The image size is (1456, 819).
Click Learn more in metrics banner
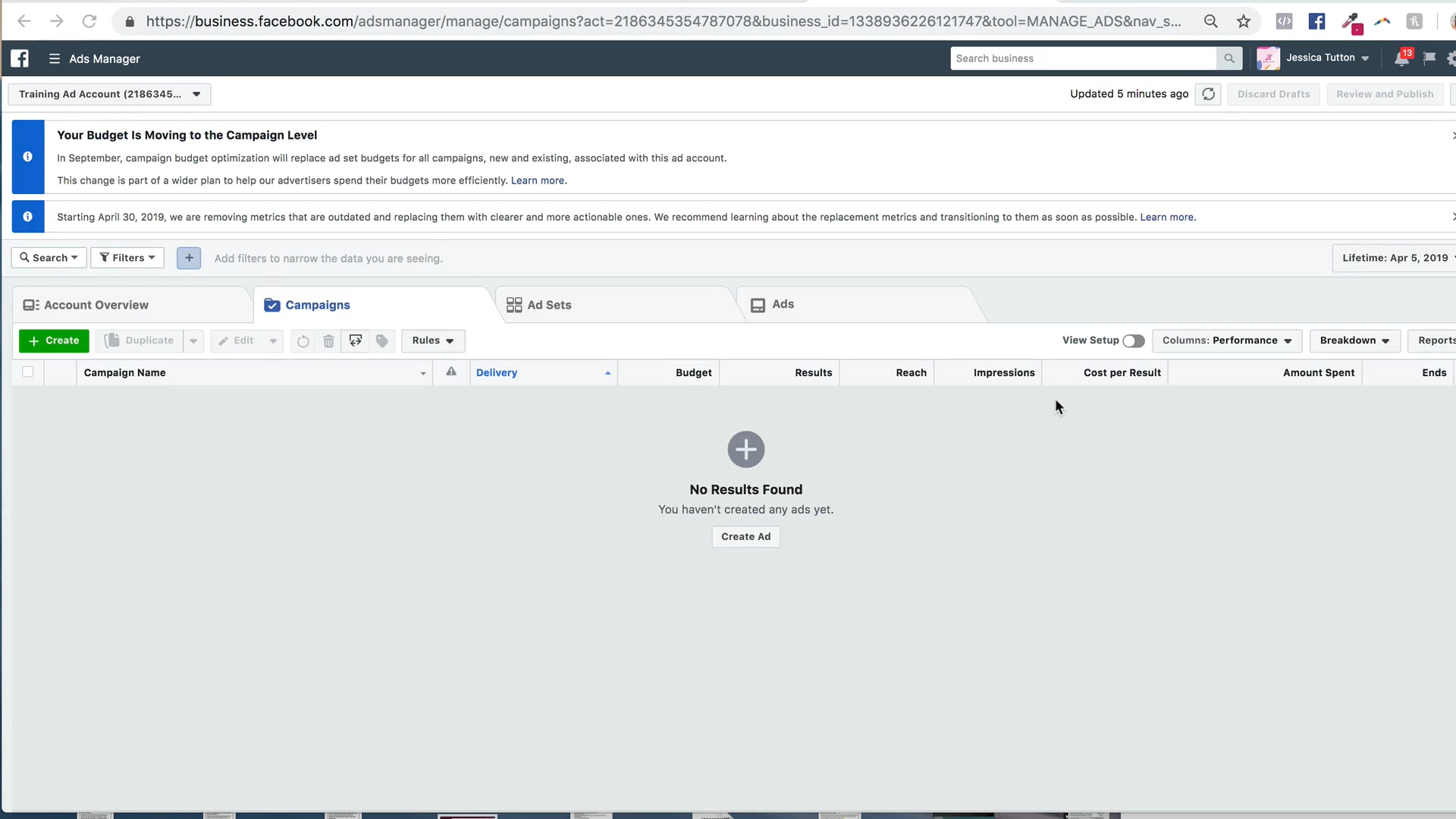[1167, 217]
